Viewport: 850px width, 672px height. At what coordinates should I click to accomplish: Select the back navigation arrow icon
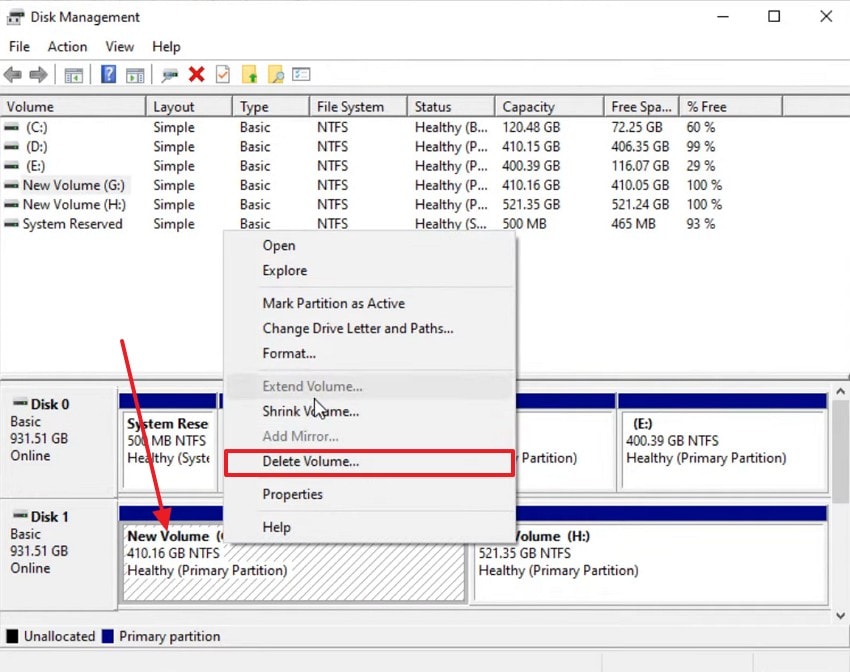13,74
